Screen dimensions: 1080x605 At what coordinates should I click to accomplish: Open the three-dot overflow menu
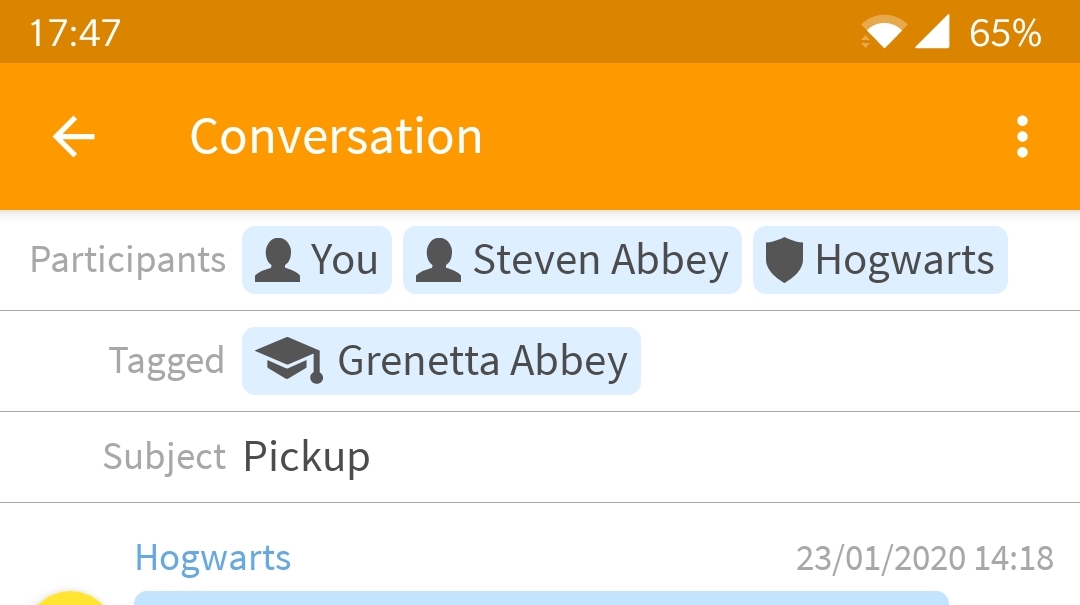click(1022, 137)
